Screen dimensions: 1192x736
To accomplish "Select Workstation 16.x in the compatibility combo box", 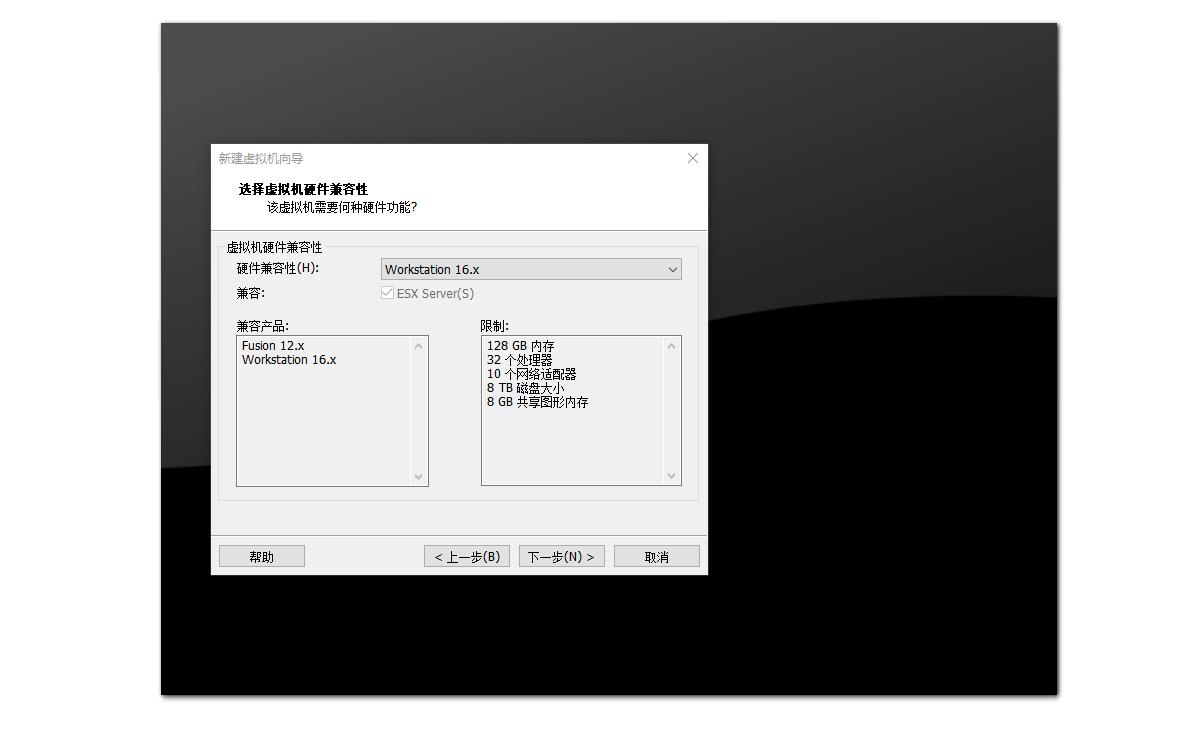I will [x=530, y=269].
